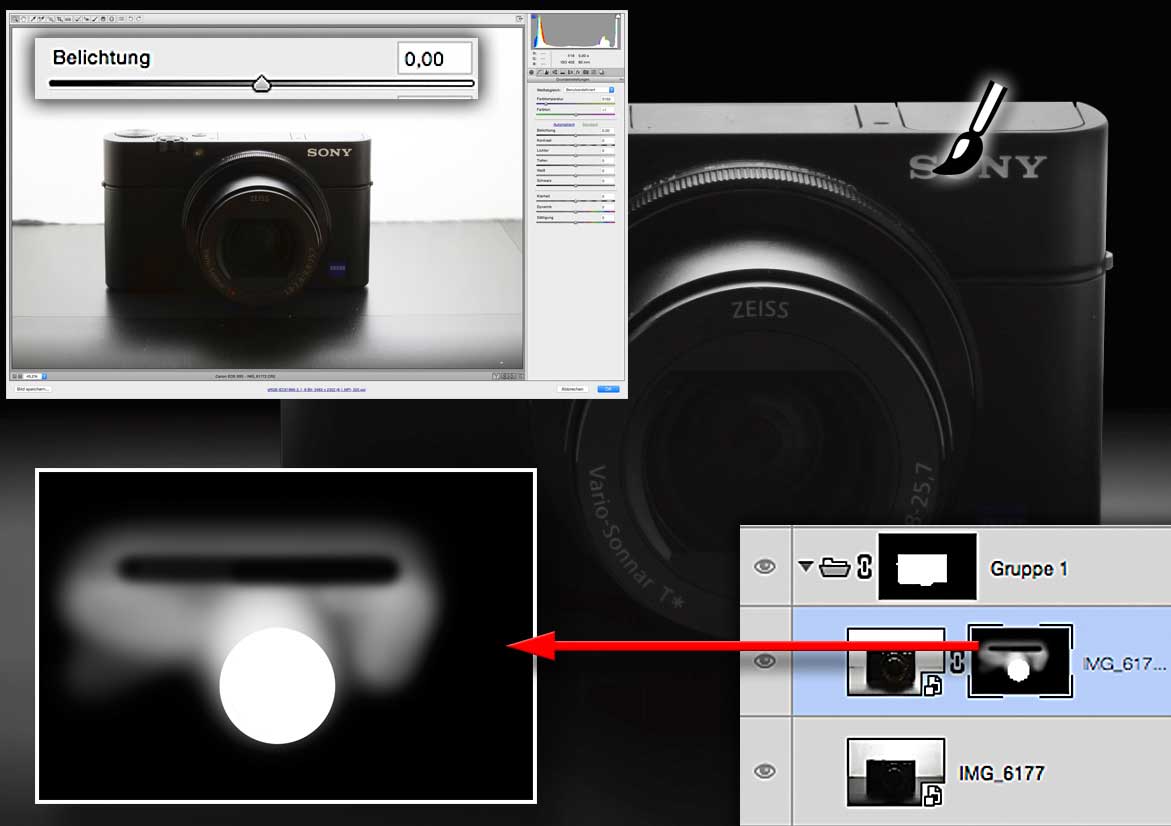The image size is (1171, 826).
Task: Toggle highlight clipping warning on histogram
Action: [x=618, y=16]
